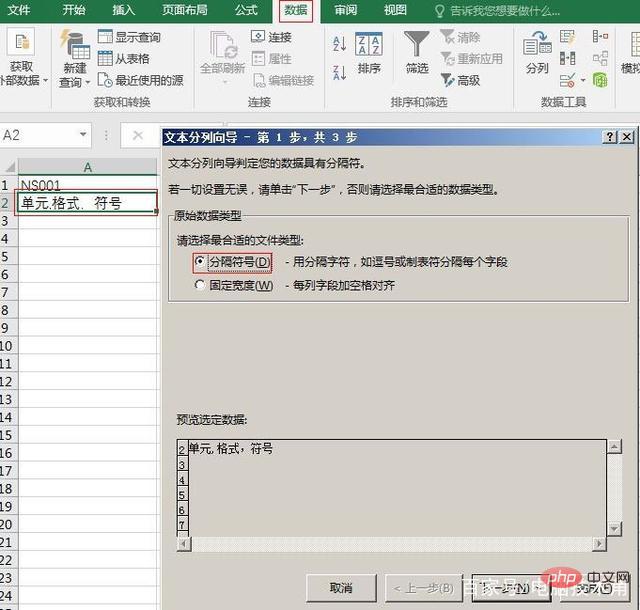Close the 文本分列向导 dialog
This screenshot has width=640, height=610.
[x=627, y=137]
